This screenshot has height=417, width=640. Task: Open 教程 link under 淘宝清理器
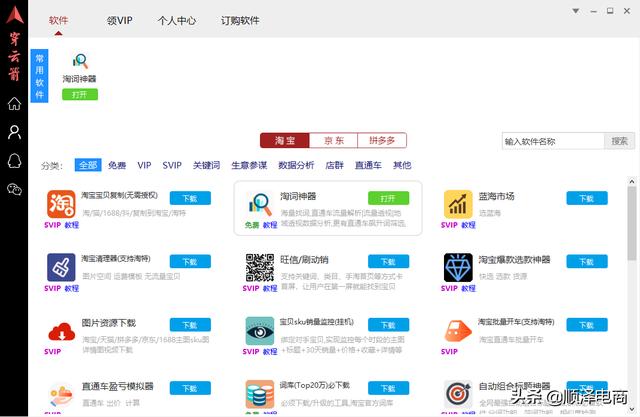(72, 288)
